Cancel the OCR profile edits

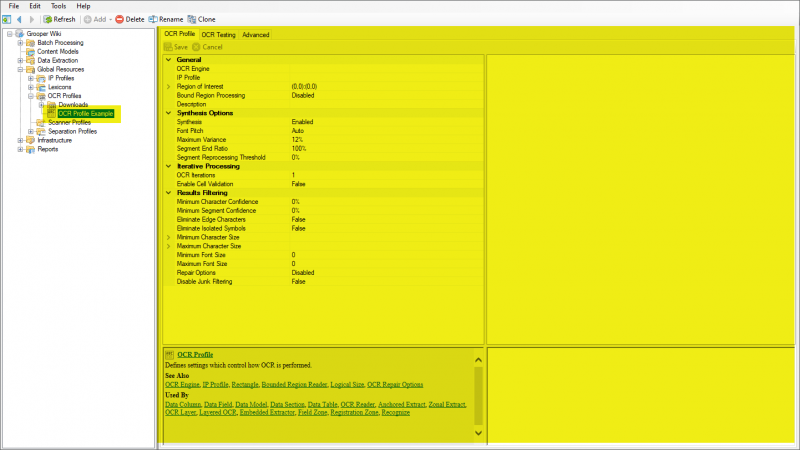[x=207, y=47]
